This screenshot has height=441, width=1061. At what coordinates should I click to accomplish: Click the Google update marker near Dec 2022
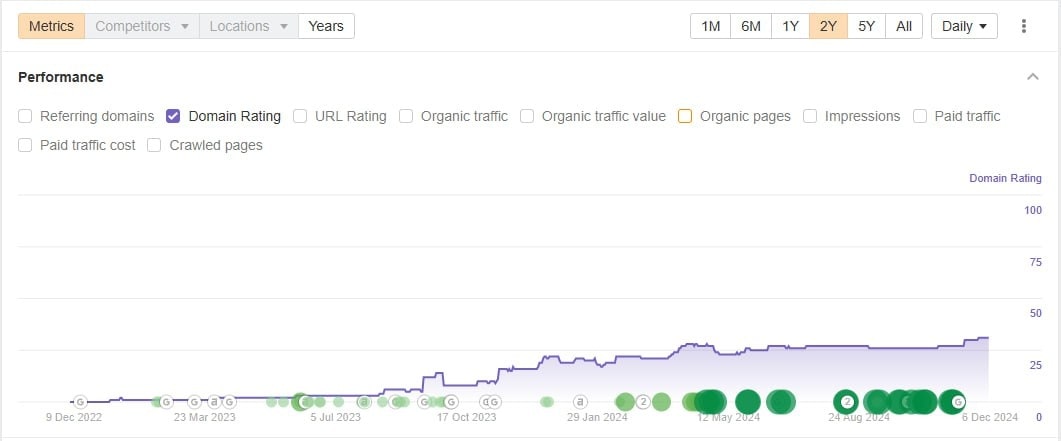tap(80, 402)
